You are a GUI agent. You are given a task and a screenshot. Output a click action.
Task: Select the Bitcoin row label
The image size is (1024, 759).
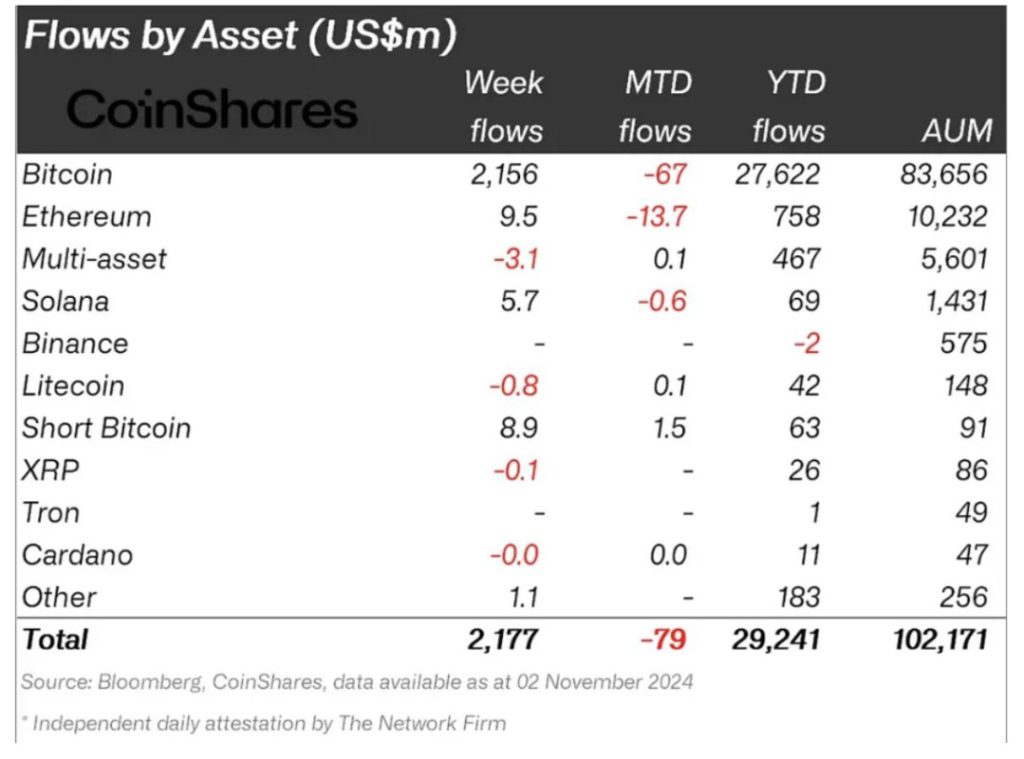[x=67, y=174]
